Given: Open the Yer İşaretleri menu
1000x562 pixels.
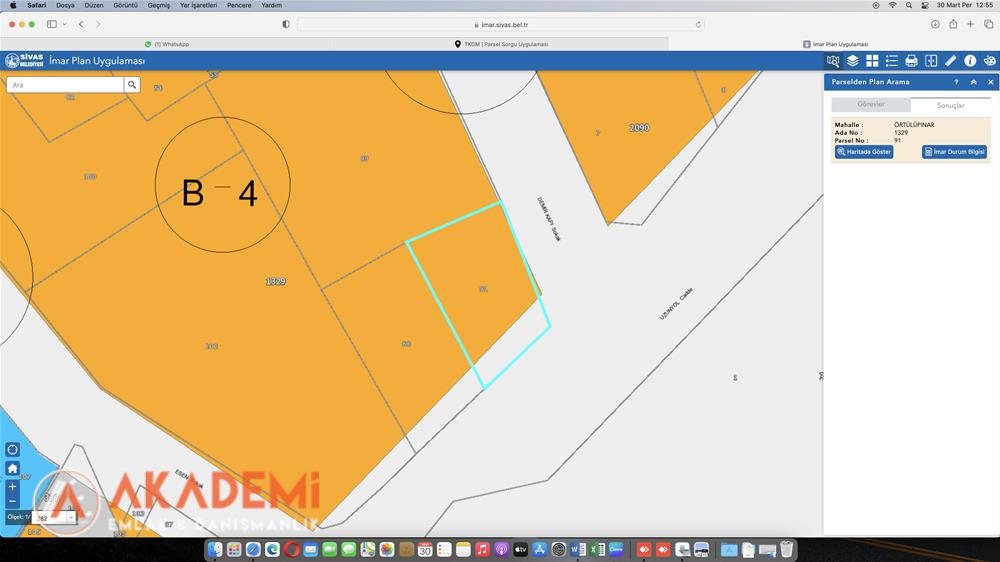Looking at the screenshot, I should tap(198, 5).
